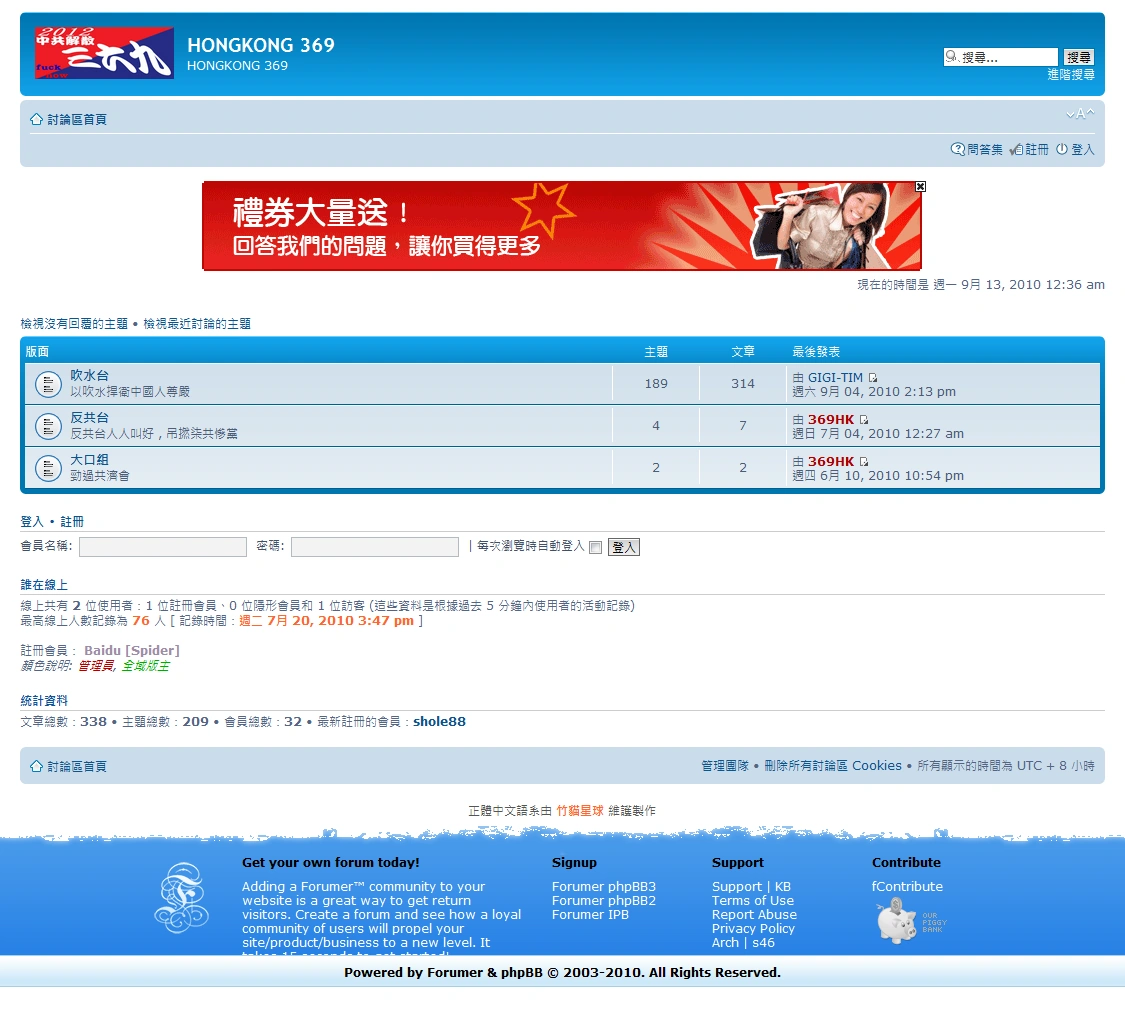1125x1012 pixels.
Task: Open the Arch link in footer
Action: (725, 942)
